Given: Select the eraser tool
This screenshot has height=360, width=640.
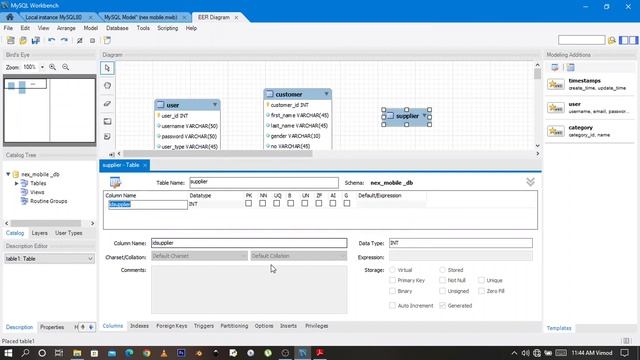Looking at the screenshot, I should pos(107,104).
